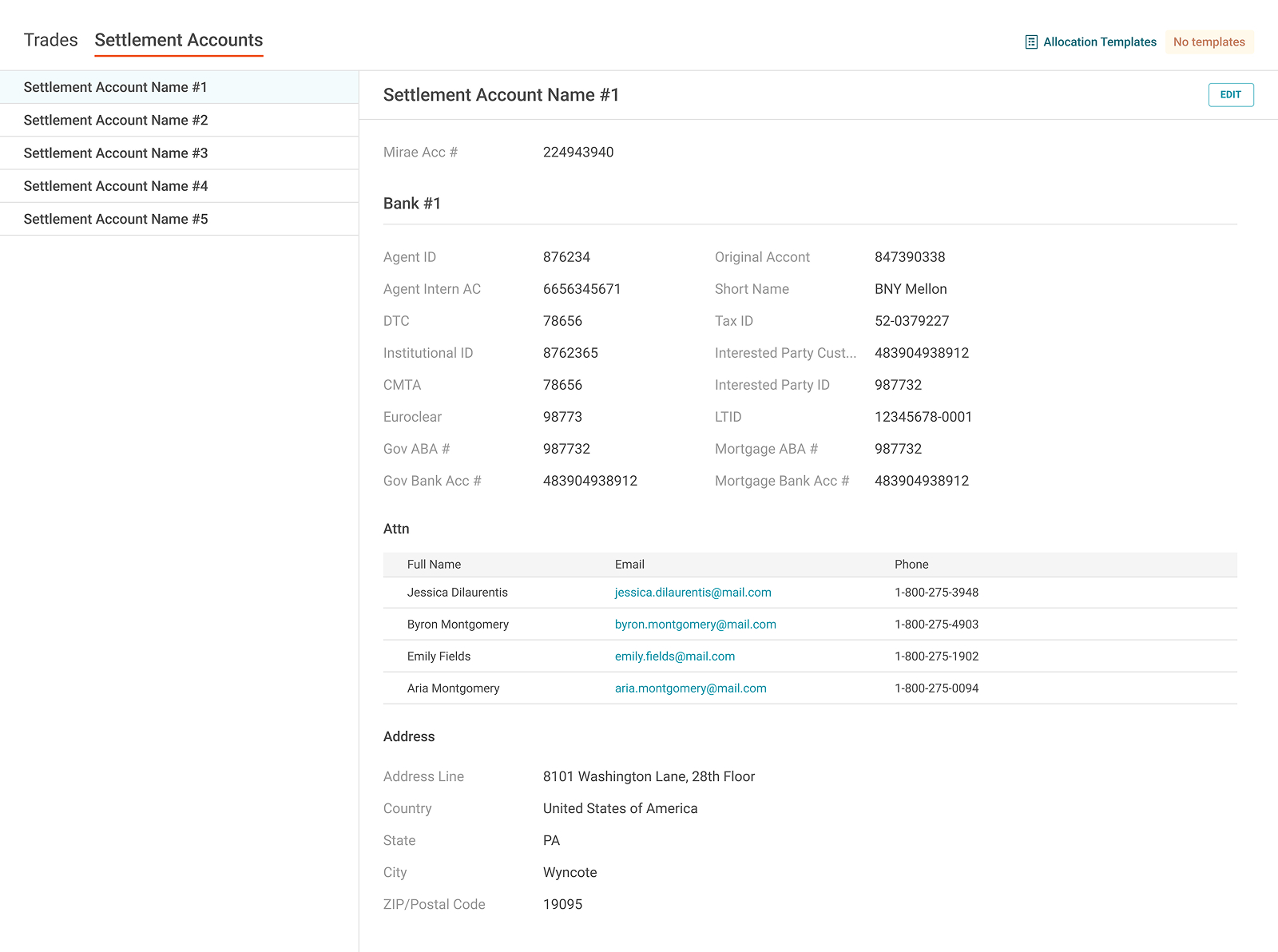Click the Aria Montgomery name cell

click(x=453, y=688)
